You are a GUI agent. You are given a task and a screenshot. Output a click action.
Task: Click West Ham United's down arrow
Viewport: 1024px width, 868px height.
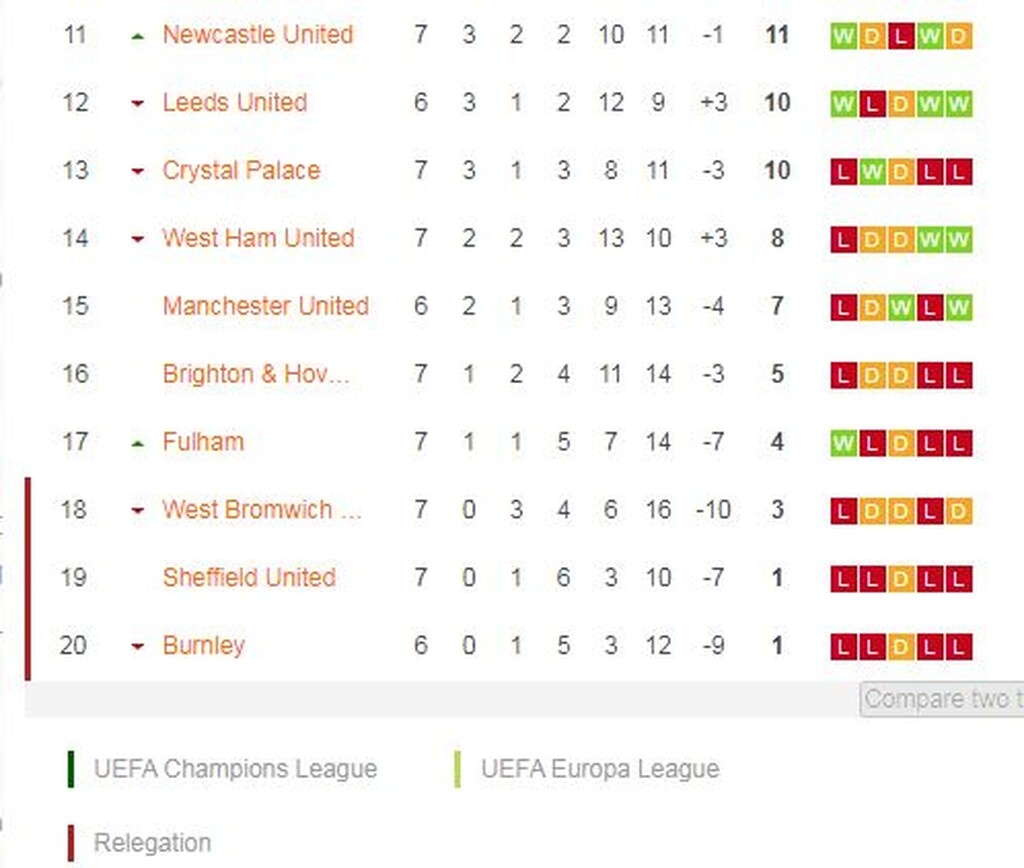(138, 239)
